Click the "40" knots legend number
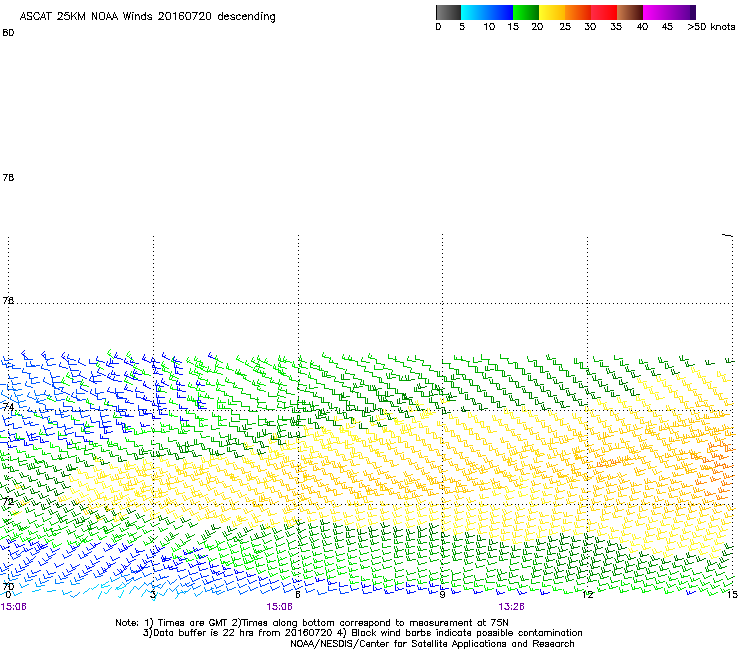Image resolution: width=740 pixels, height=650 pixels. (642, 27)
